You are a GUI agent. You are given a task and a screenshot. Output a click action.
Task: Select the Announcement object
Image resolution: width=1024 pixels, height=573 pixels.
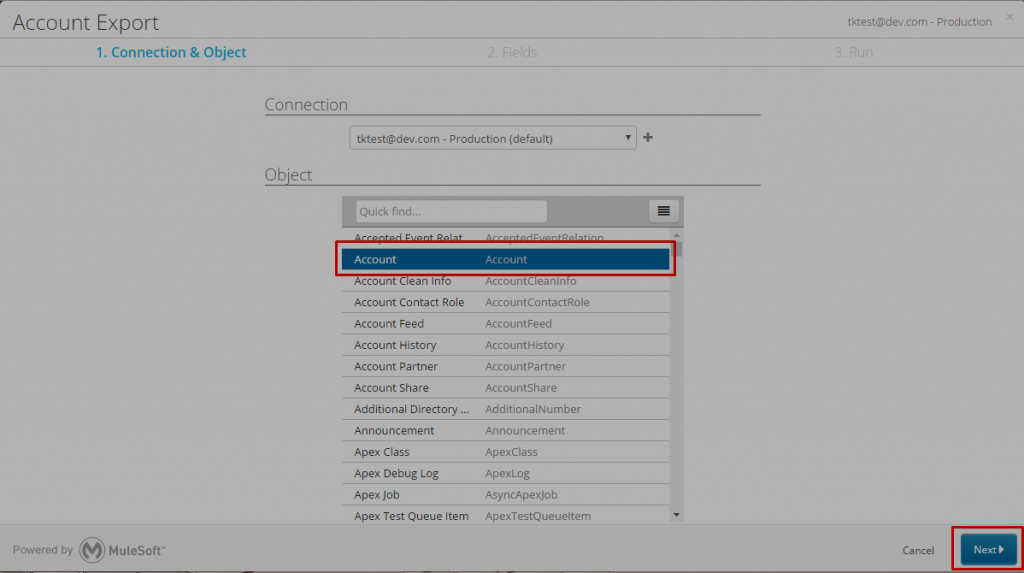(505, 431)
